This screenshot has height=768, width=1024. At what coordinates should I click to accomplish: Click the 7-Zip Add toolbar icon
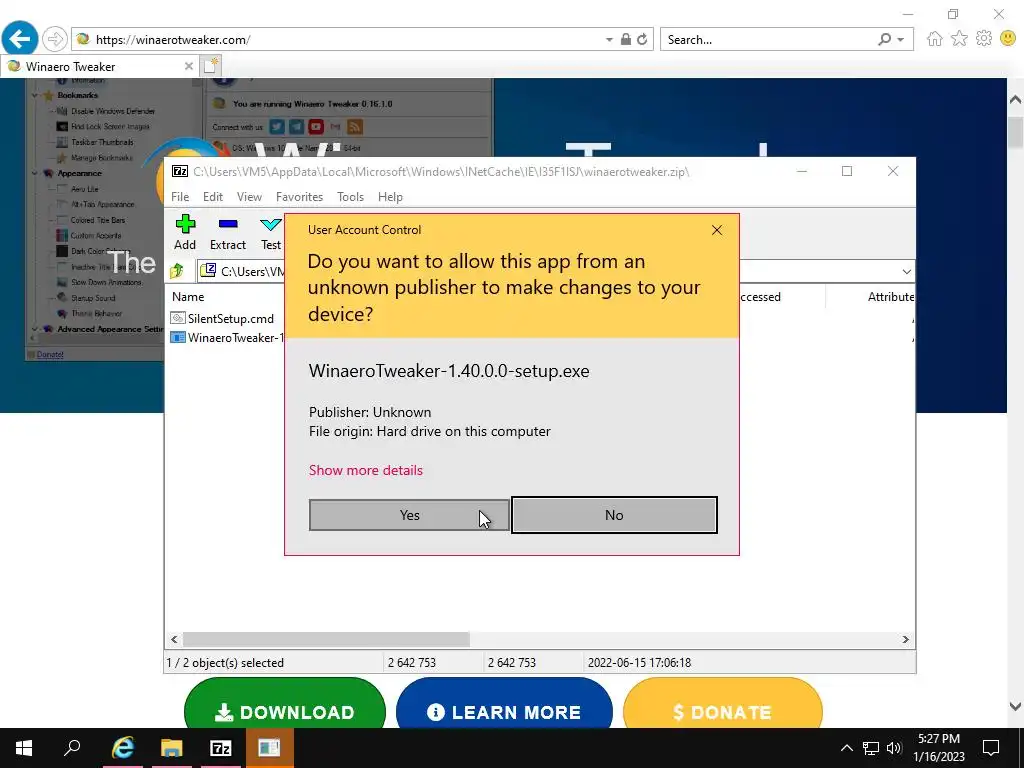coord(185,232)
